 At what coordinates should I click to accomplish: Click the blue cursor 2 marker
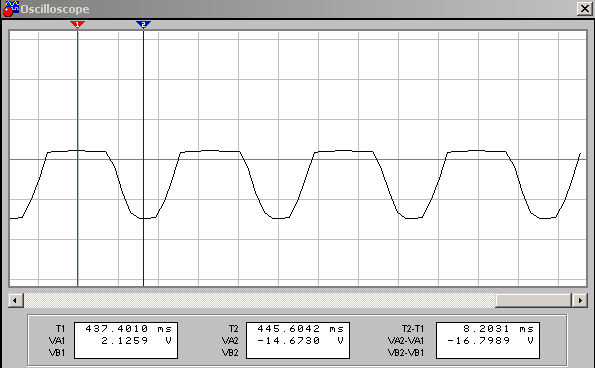(x=143, y=25)
